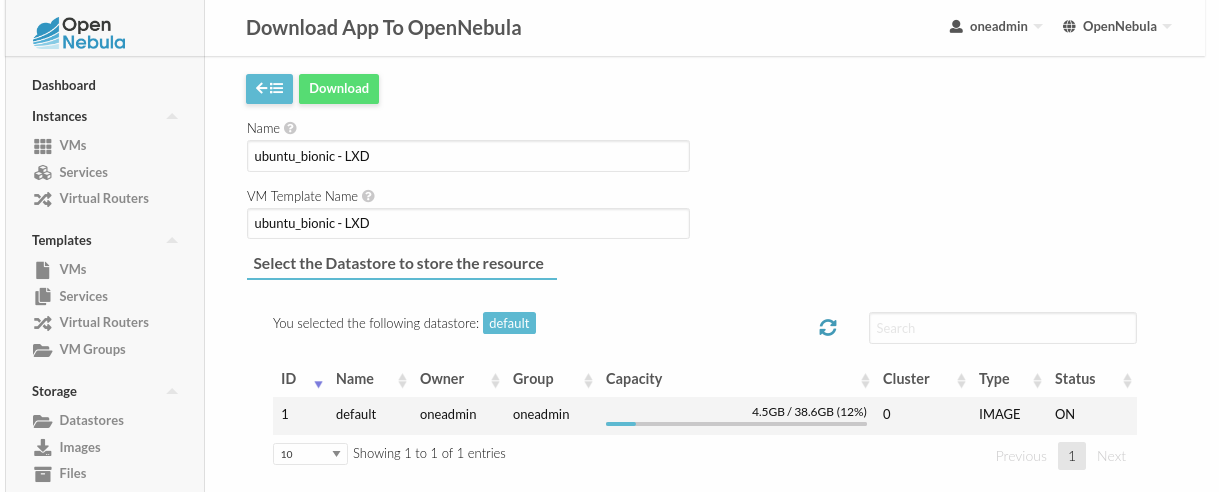Viewport: 1219px width, 492px height.
Task: Open the entries-per-page selector
Action: point(309,453)
